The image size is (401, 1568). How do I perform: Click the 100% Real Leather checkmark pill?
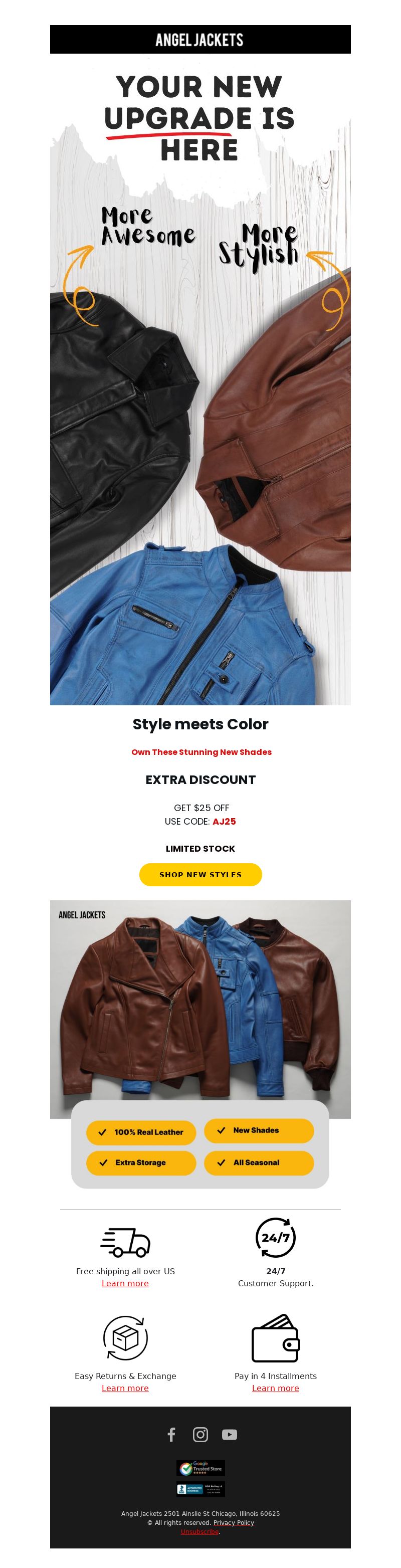click(x=141, y=1132)
